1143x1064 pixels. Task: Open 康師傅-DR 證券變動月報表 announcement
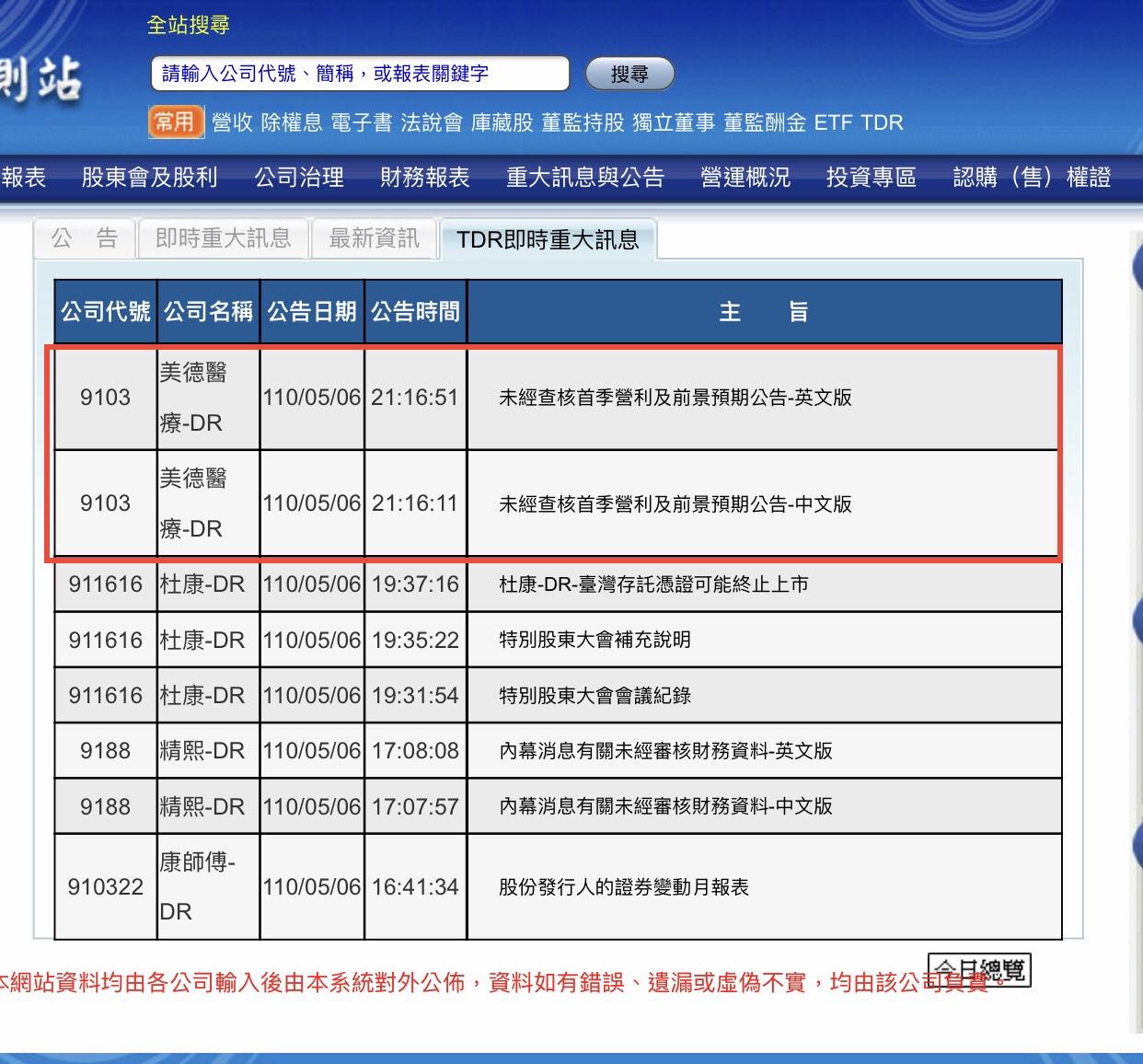tap(624, 887)
